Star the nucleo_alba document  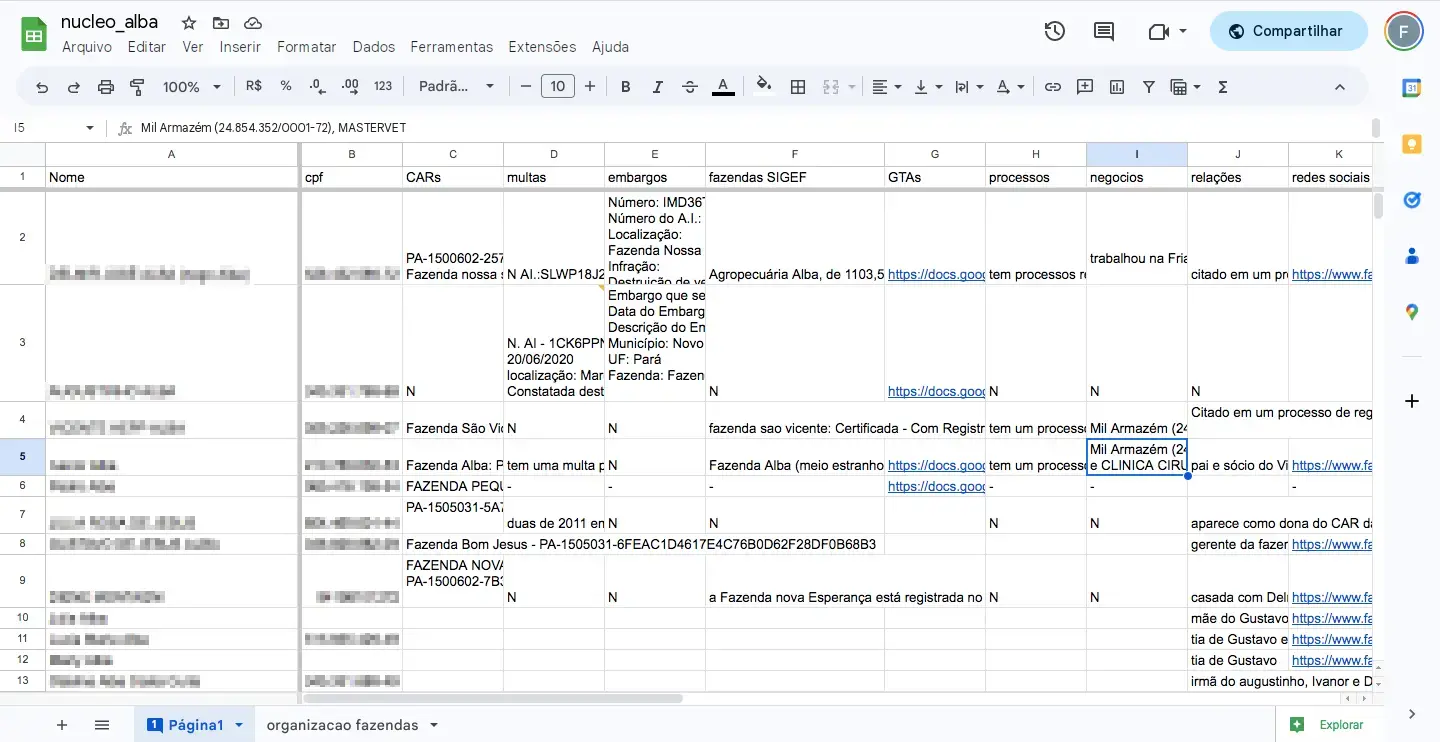pyautogui.click(x=189, y=23)
